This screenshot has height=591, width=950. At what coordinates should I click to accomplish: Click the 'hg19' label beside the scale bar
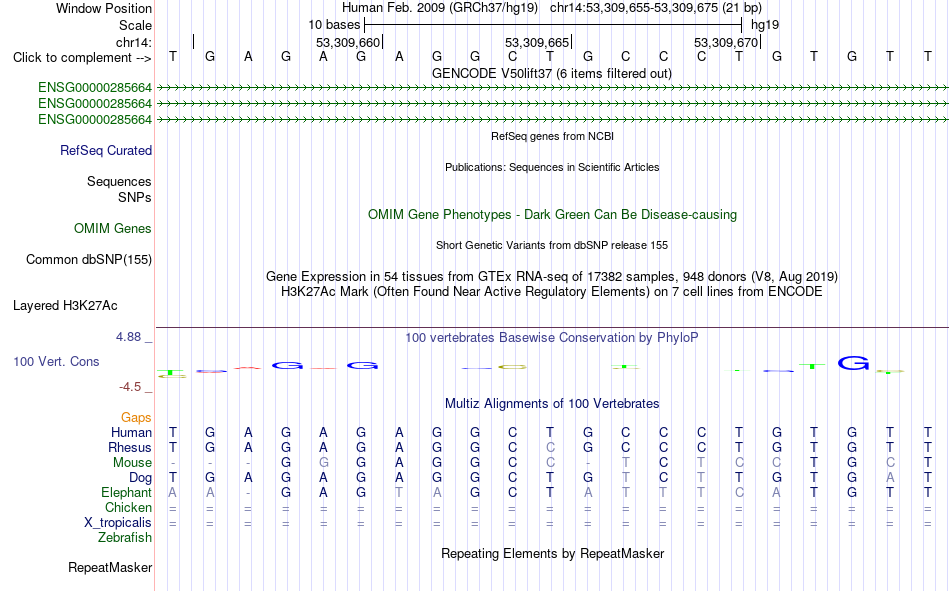click(x=765, y=25)
